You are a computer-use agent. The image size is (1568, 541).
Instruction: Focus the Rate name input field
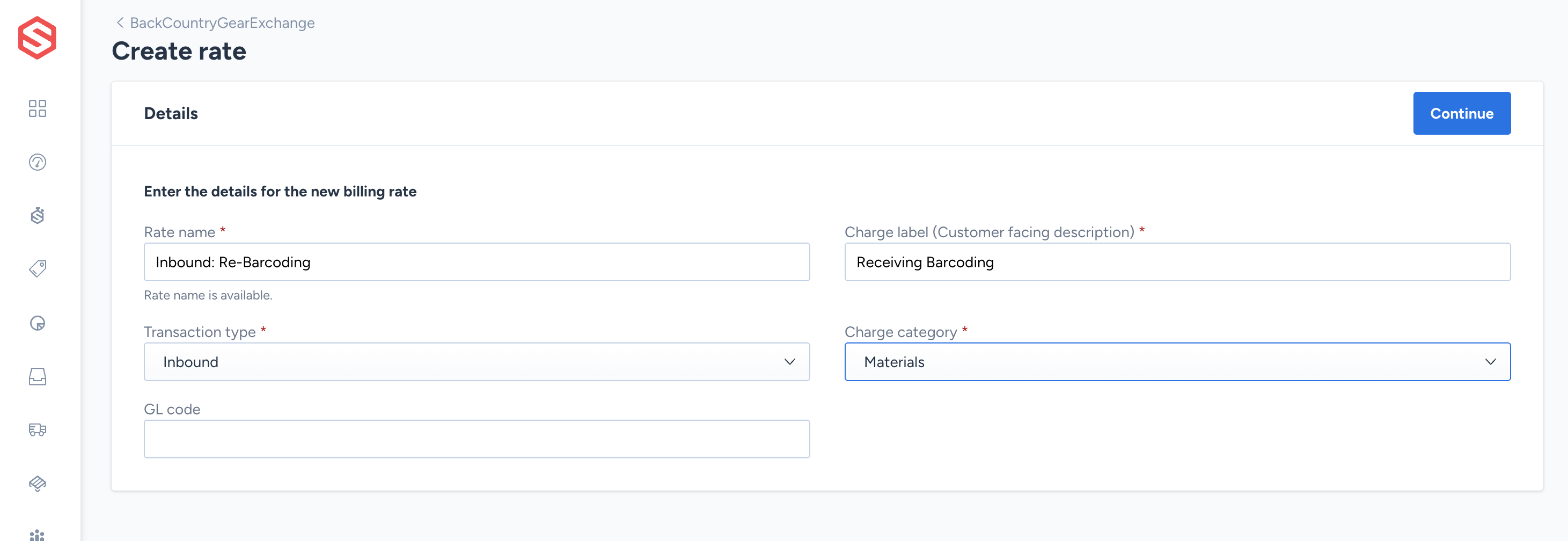pos(476,262)
